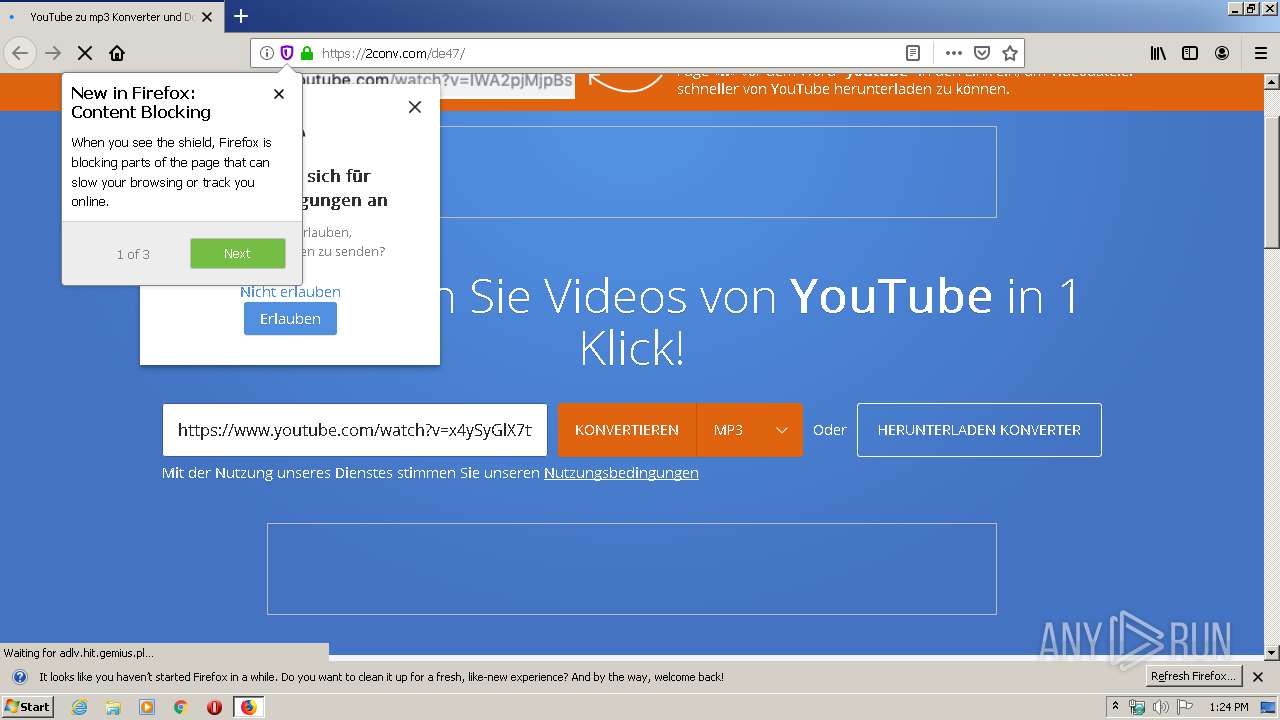Viewport: 1280px width, 720px height.
Task: Click Firefox icon in taskbar
Action: click(x=248, y=707)
